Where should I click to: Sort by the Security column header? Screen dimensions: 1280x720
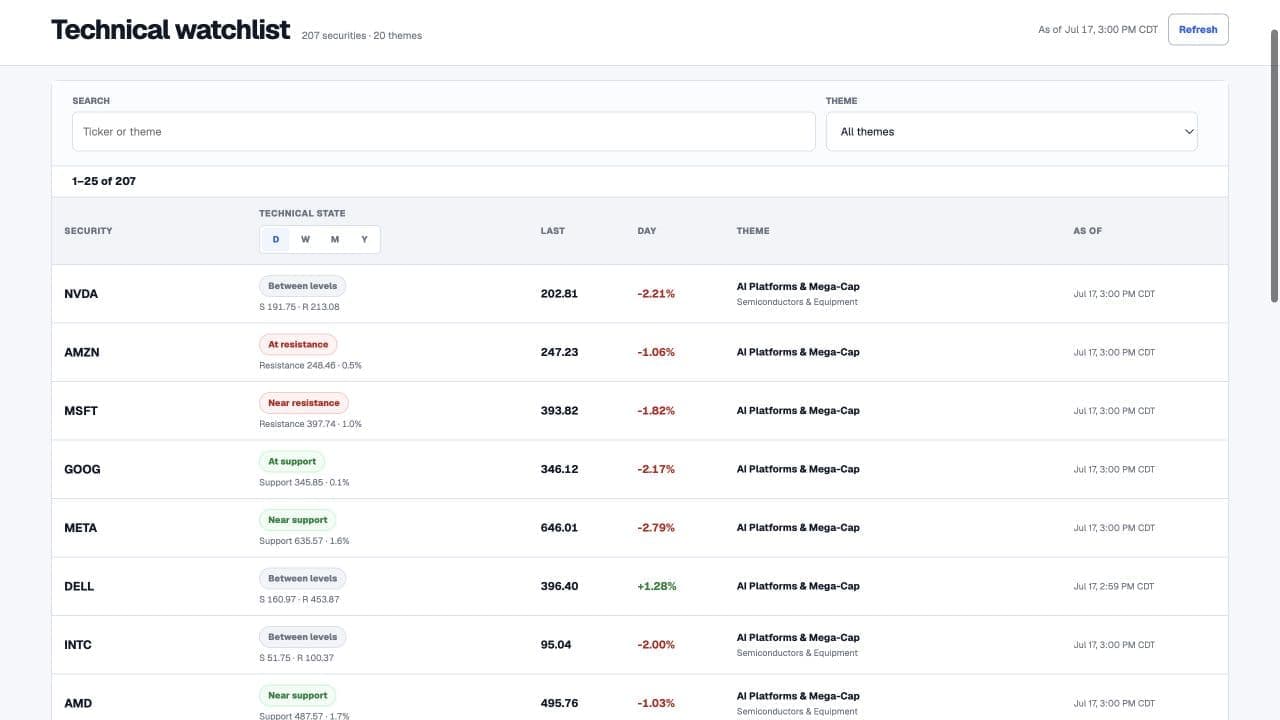point(88,231)
